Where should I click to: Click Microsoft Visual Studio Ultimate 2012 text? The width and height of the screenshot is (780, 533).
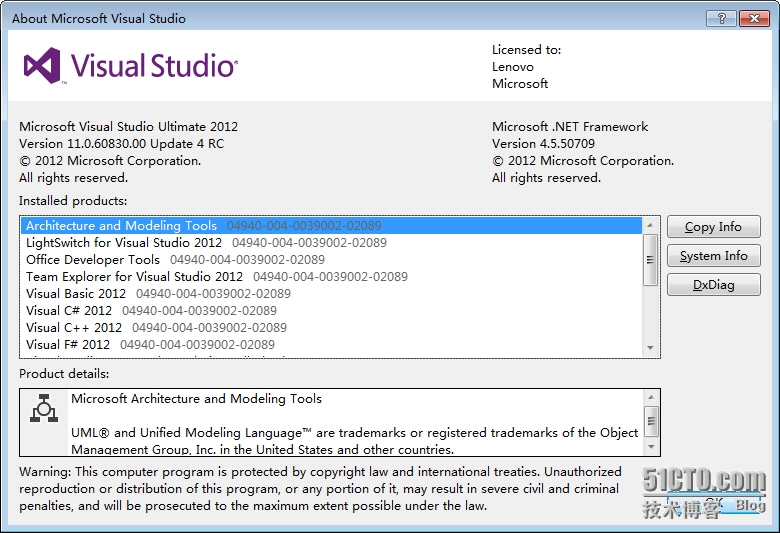pyautogui.click(x=128, y=127)
